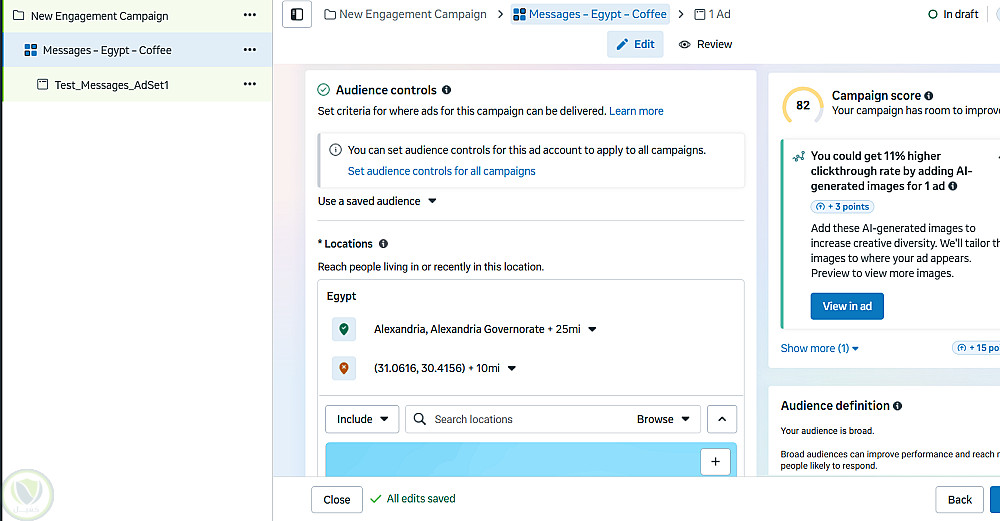Open the Browse locations dropdown

[664, 419]
